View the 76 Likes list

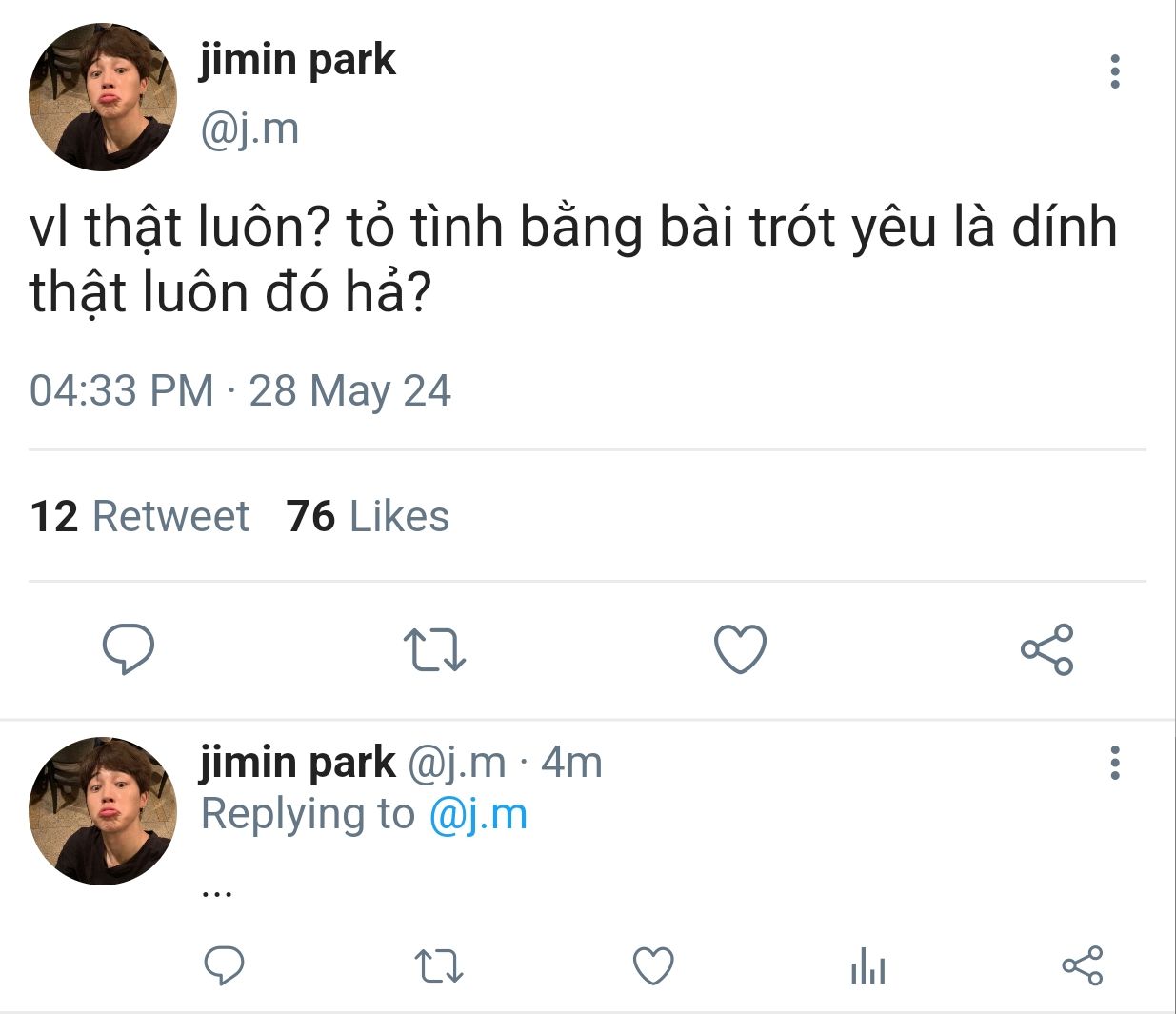[x=368, y=516]
